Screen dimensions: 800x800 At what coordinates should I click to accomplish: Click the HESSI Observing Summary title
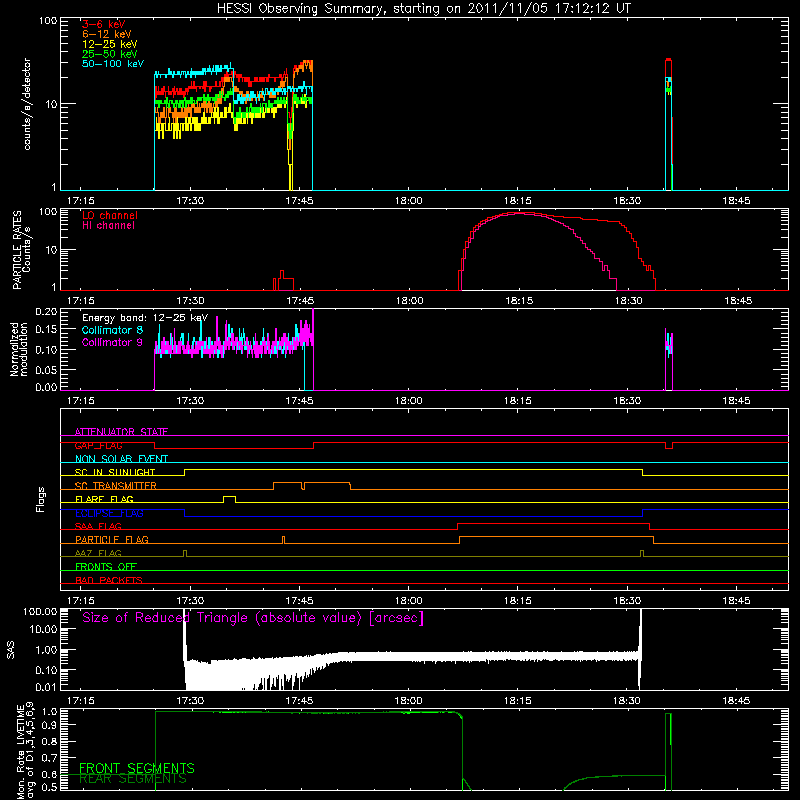[x=424, y=9]
